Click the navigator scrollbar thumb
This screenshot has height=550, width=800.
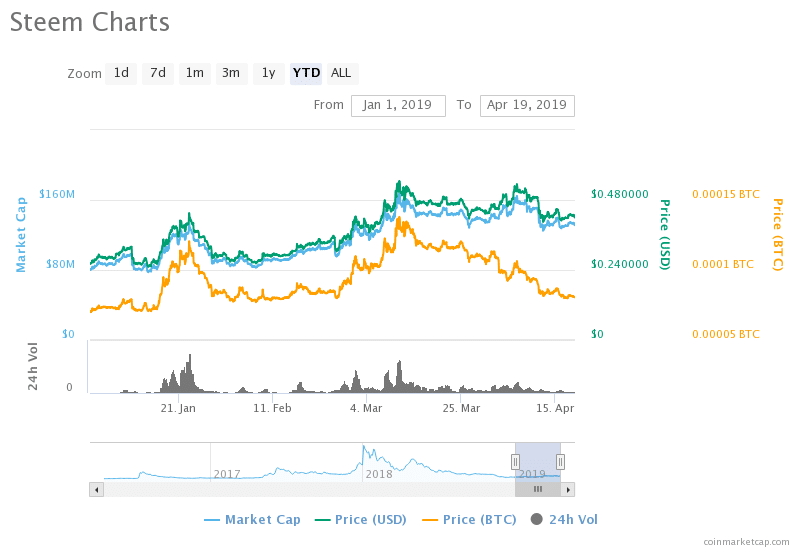[538, 490]
